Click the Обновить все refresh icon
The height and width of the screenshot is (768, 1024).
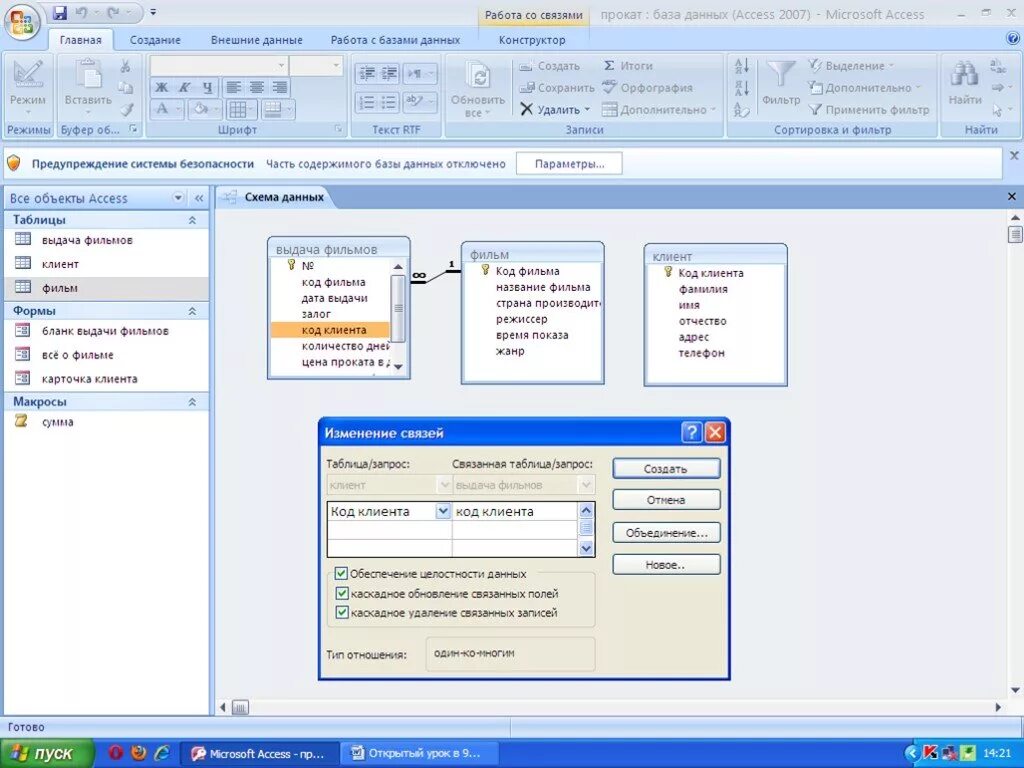[477, 77]
